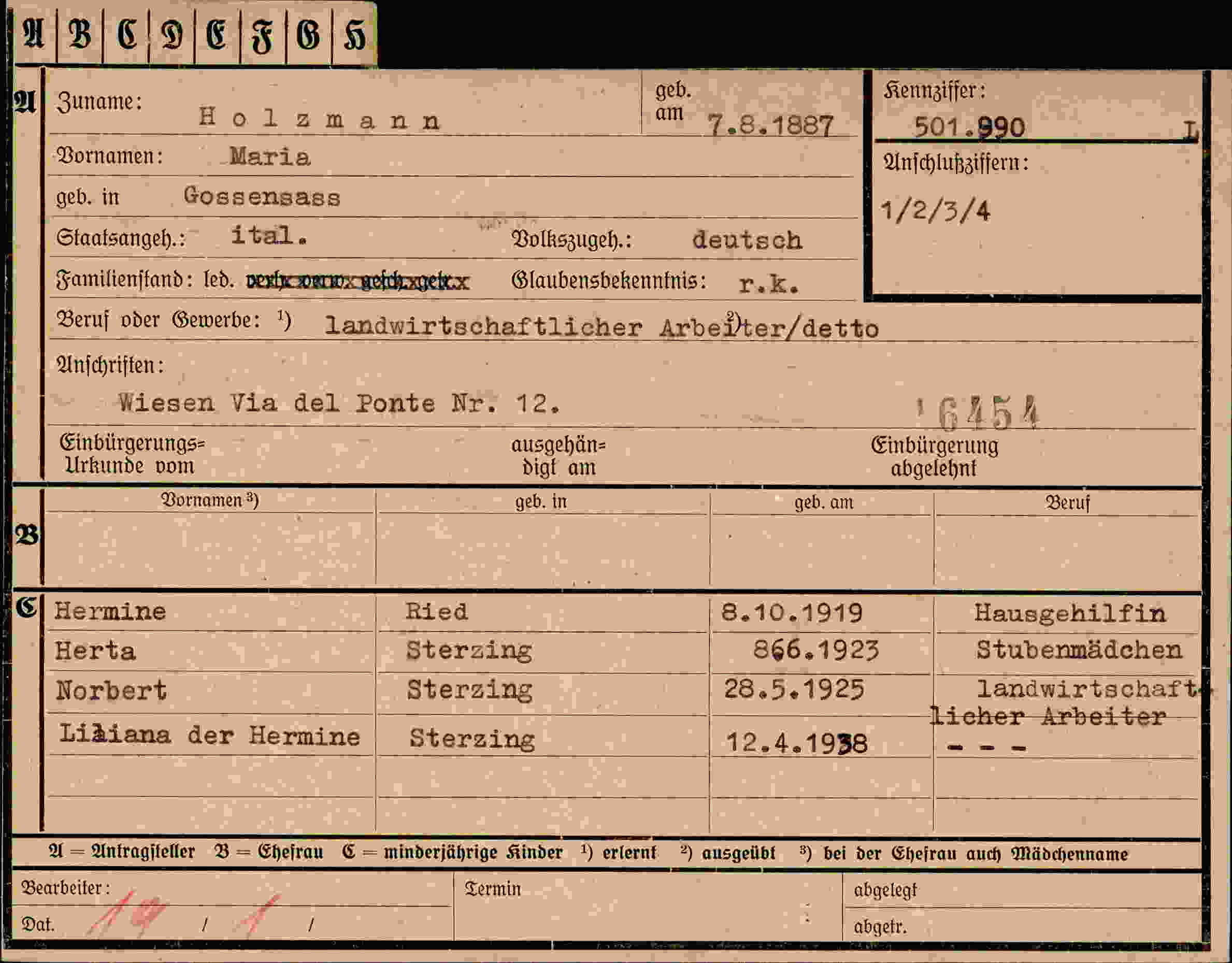1232x963 pixels.
Task: Click the entry Liliana der Hermine
Action: tap(209, 735)
